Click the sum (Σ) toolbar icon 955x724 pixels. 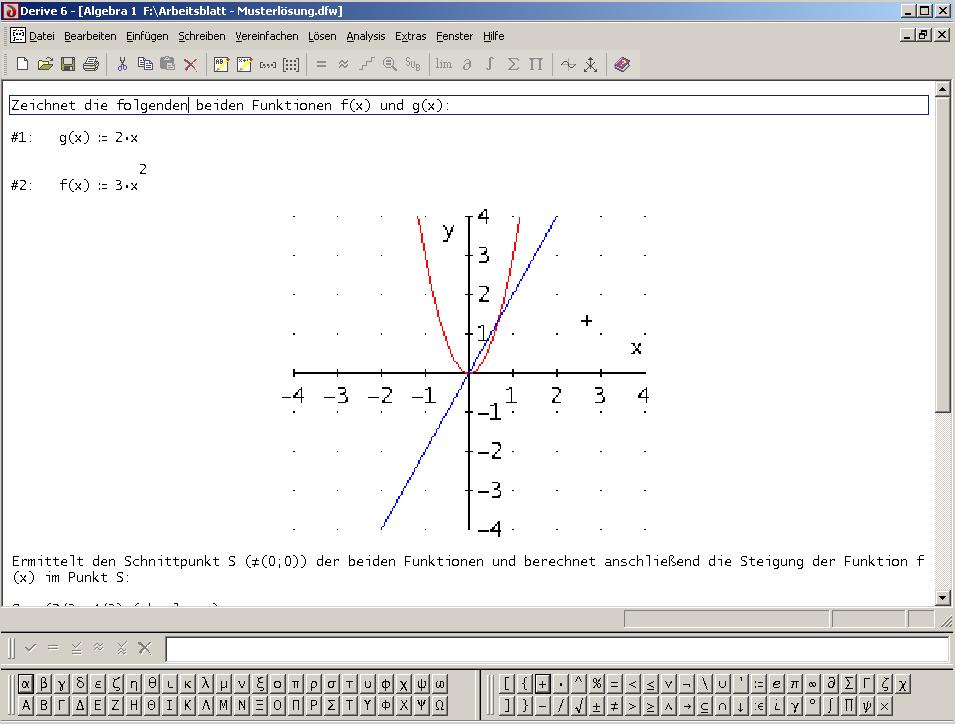[513, 64]
